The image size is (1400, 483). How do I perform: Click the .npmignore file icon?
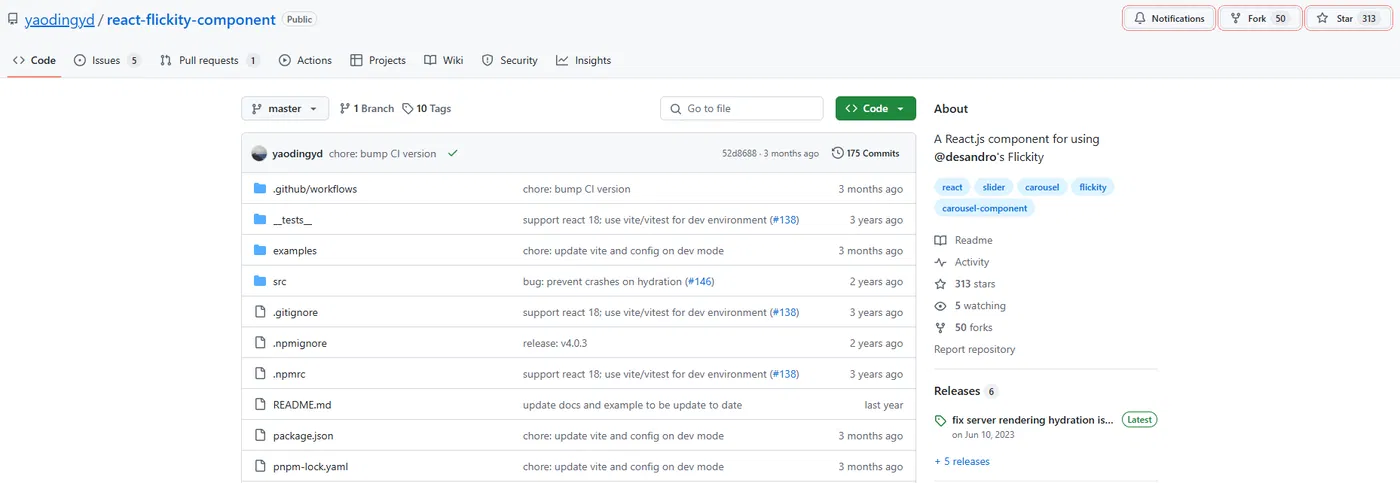pos(260,343)
